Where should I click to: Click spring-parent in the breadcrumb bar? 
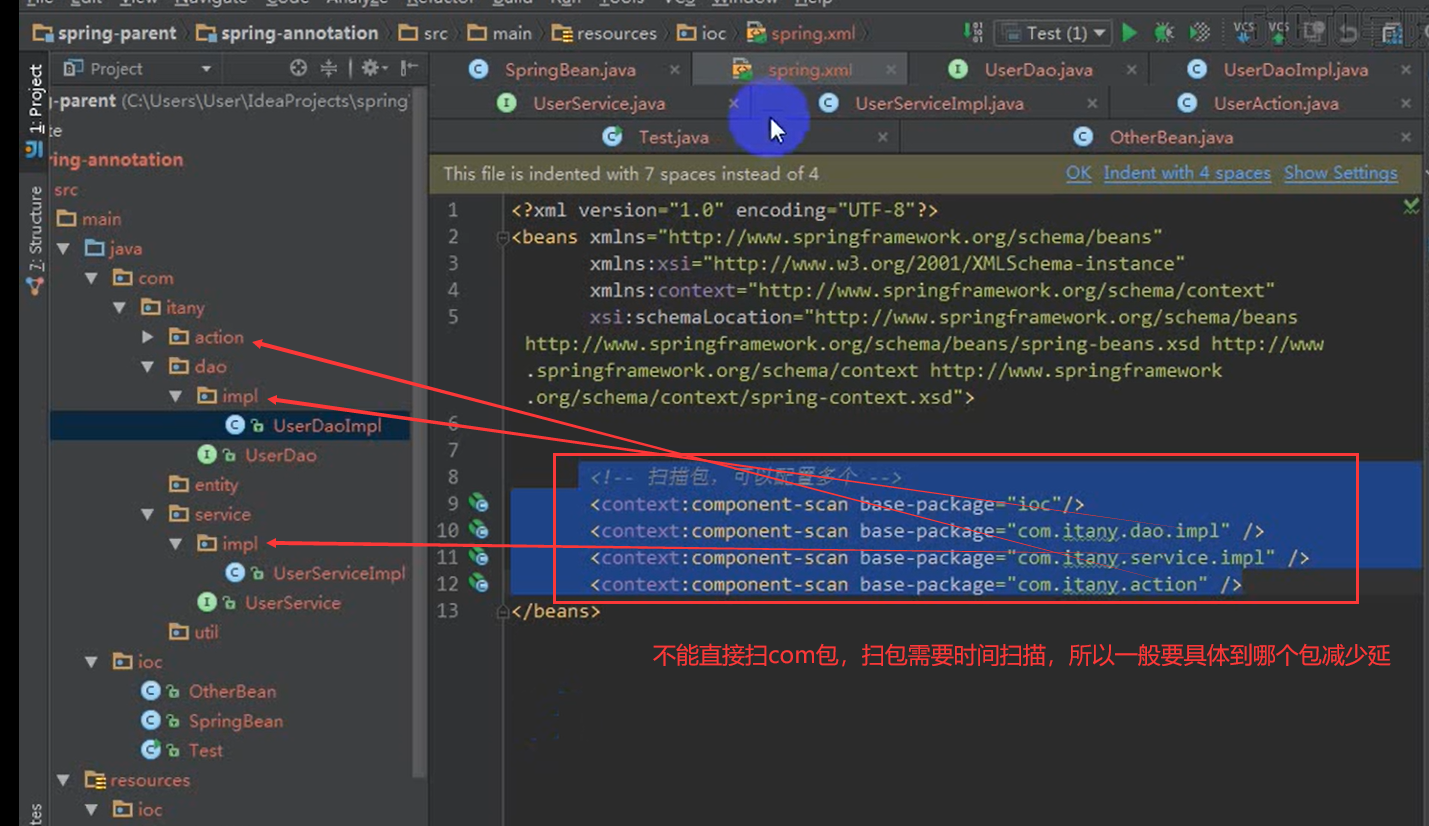[105, 33]
